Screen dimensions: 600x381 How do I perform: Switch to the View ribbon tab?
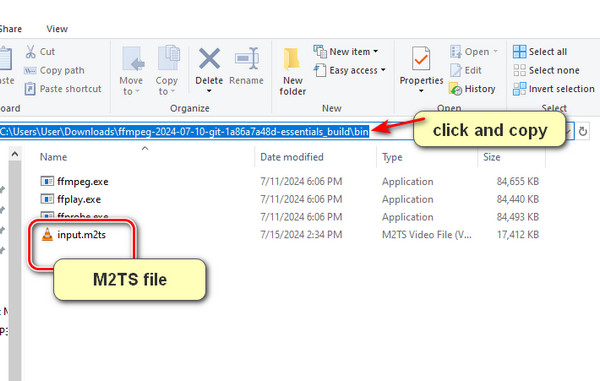[57, 29]
